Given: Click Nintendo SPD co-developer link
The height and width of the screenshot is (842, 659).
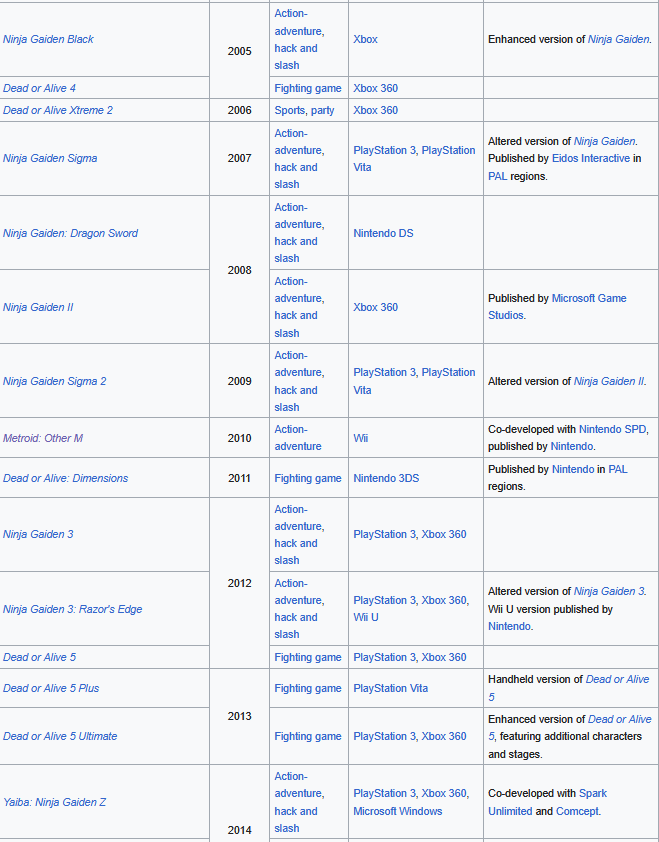Looking at the screenshot, I should (613, 429).
